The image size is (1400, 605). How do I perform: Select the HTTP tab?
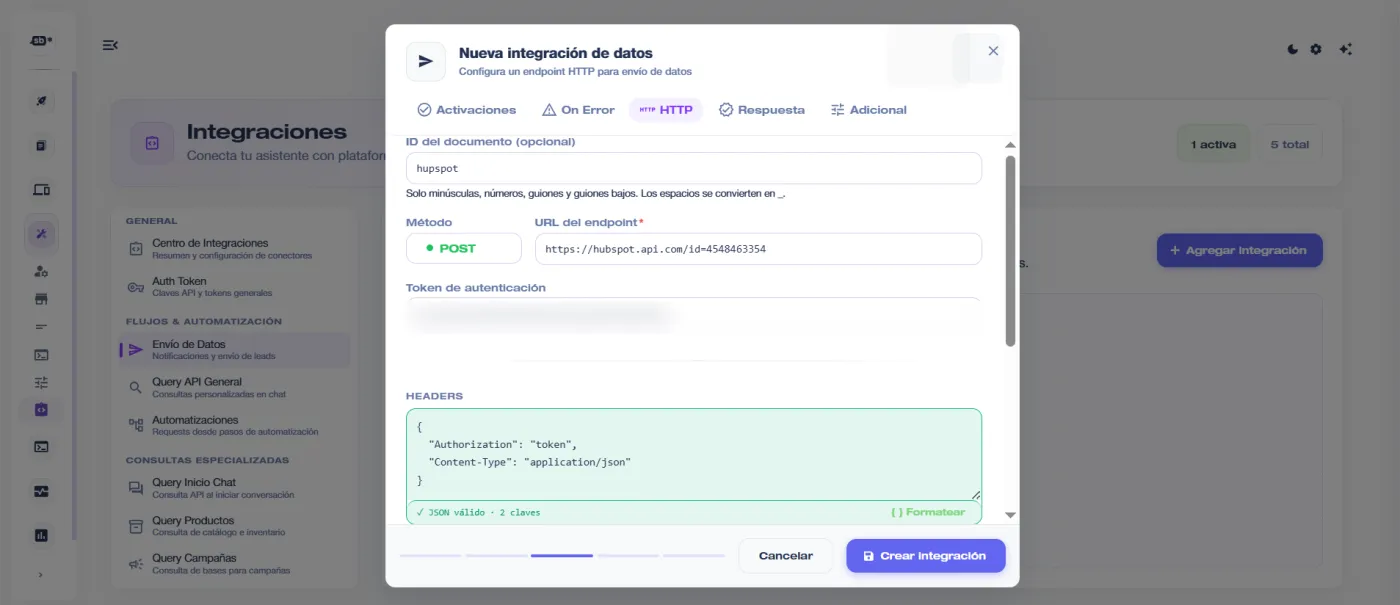(x=666, y=110)
